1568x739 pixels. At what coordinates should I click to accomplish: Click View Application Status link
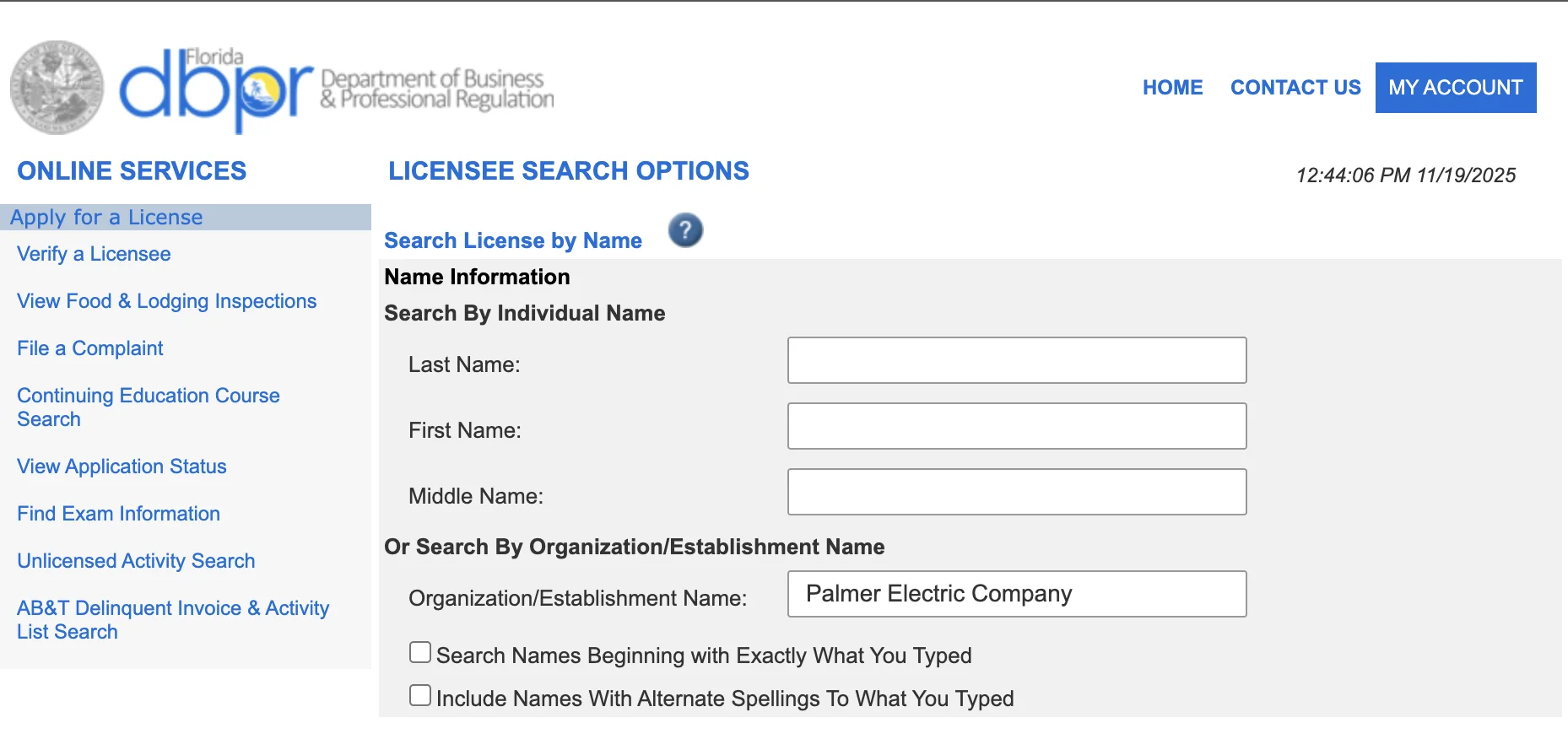[122, 467]
